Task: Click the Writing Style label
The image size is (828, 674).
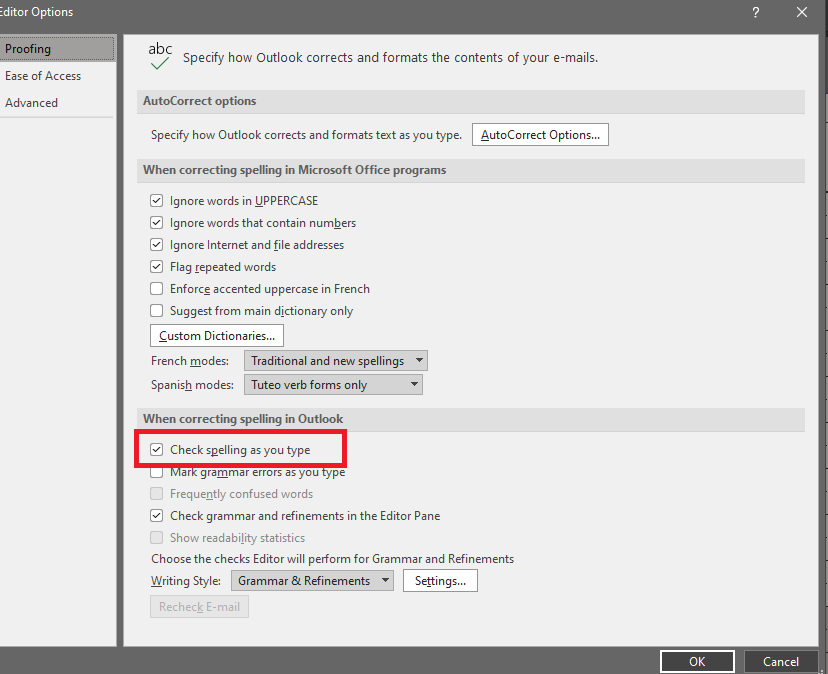Action: (185, 581)
